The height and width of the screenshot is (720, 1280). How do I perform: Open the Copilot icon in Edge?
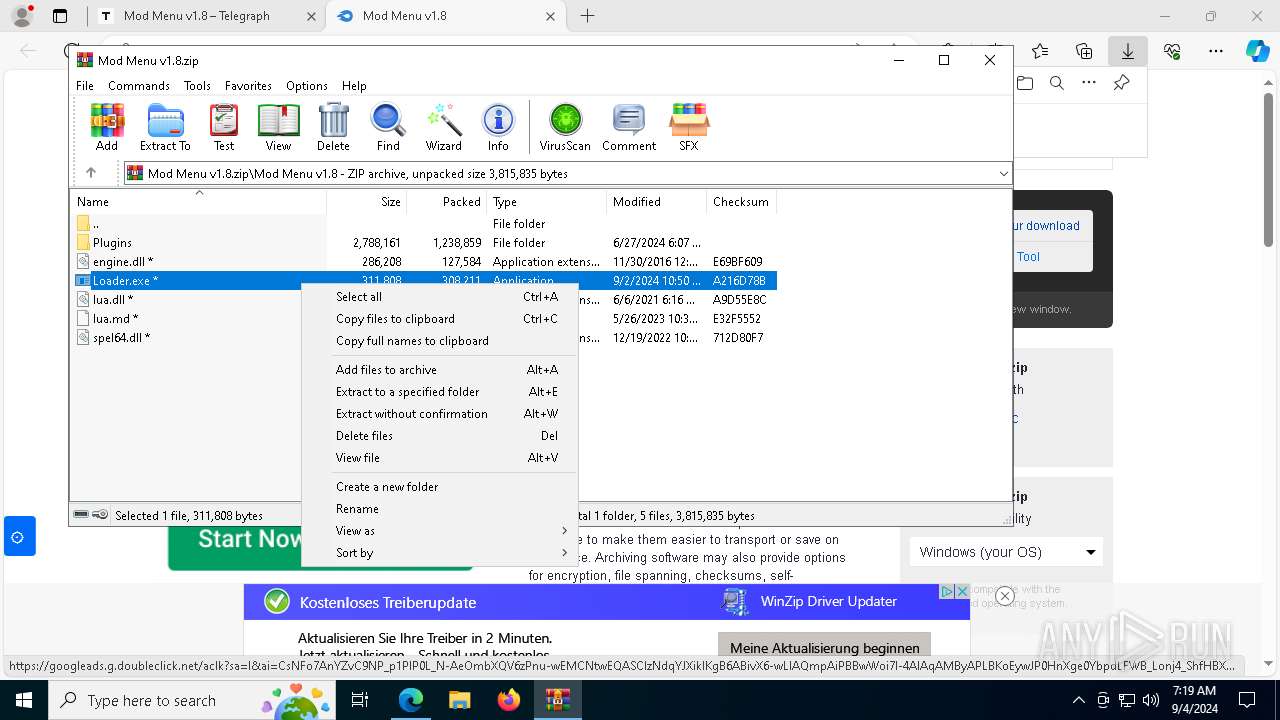[x=1257, y=51]
